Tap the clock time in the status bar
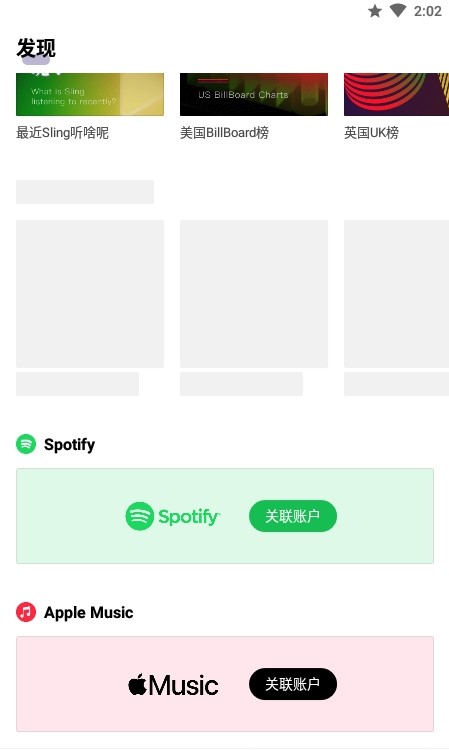Image resolution: width=449 pixels, height=751 pixels. click(x=427, y=11)
